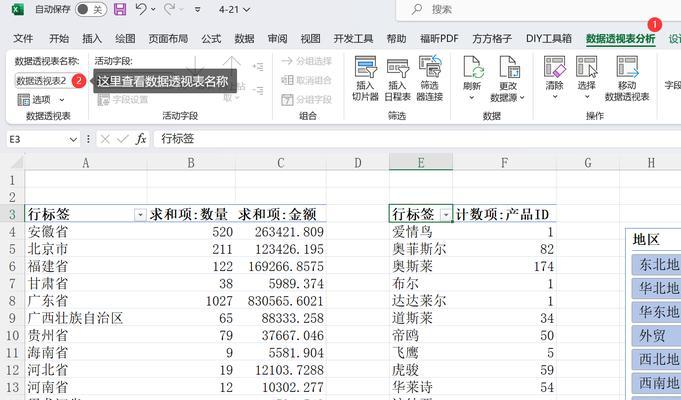The width and height of the screenshot is (681, 400).
Task: Select column E header
Action: (421, 163)
